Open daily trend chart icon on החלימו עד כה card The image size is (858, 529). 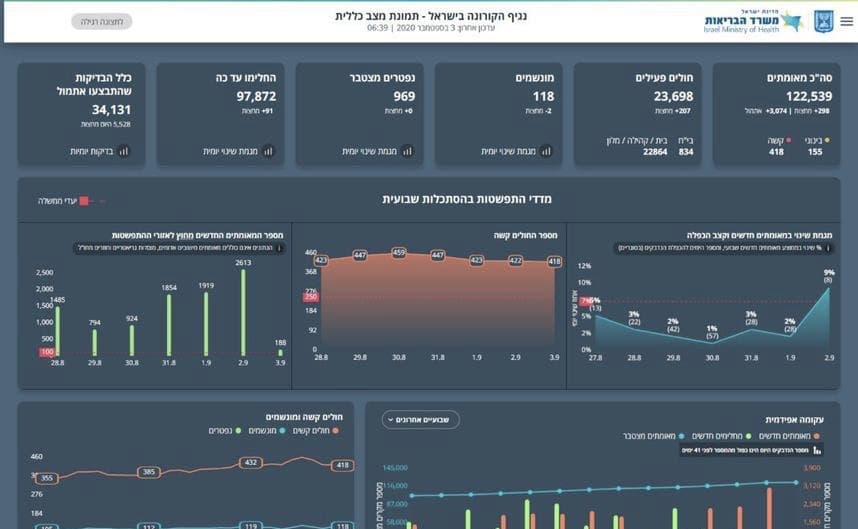268,151
